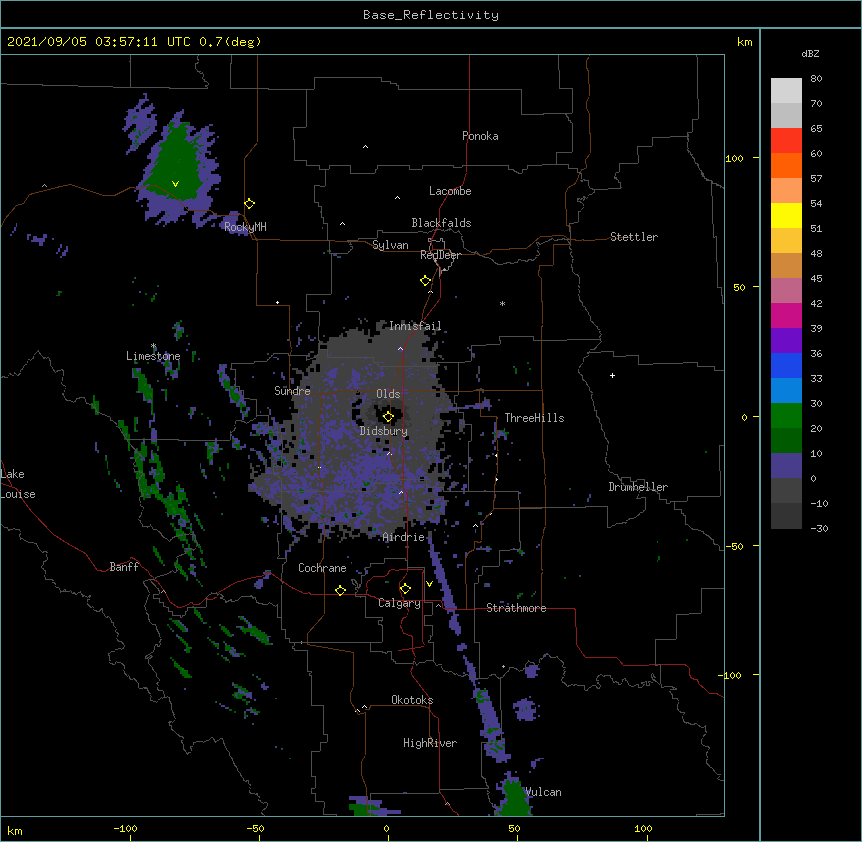Click the Base_Reflectivity title text
This screenshot has height=842, width=862.
click(x=431, y=15)
